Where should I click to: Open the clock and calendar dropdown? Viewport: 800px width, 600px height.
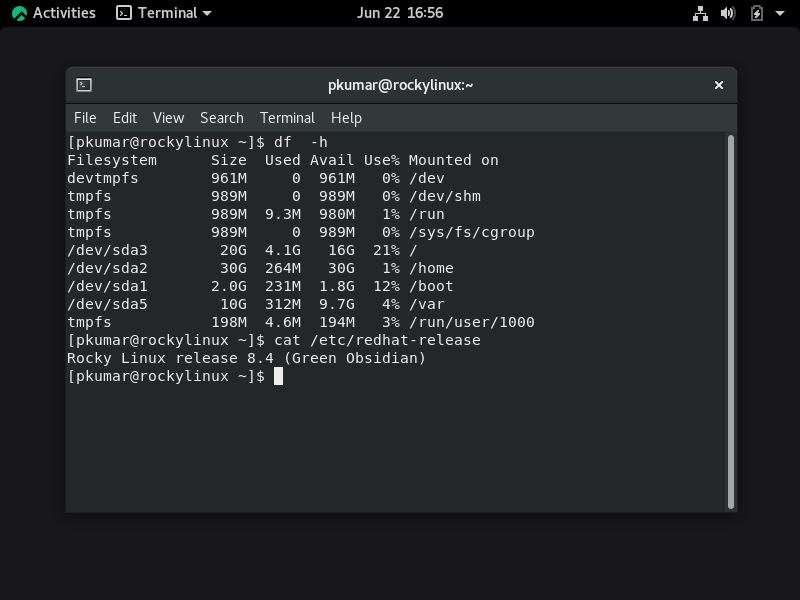point(400,13)
